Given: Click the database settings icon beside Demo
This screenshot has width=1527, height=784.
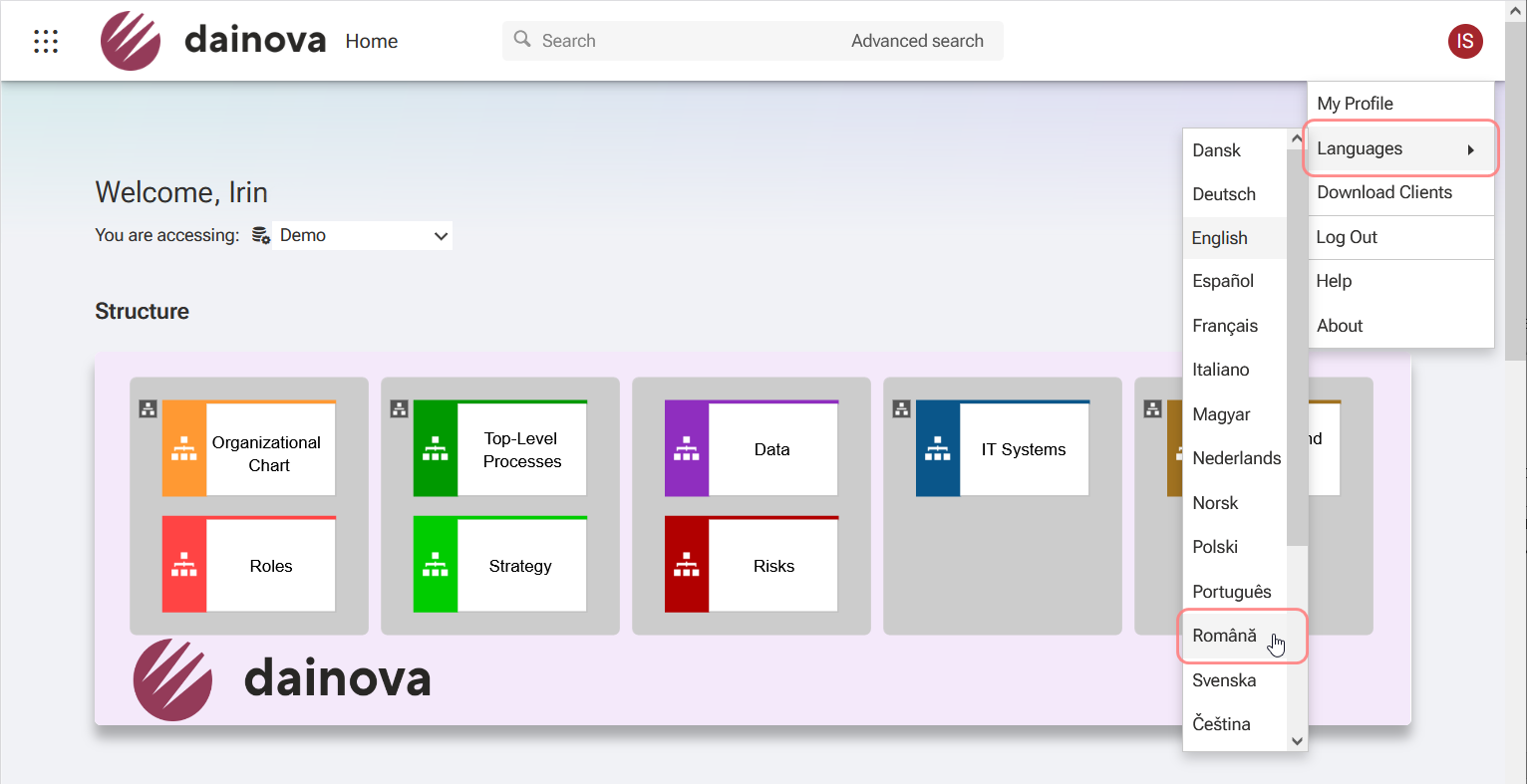Looking at the screenshot, I should 260,235.
